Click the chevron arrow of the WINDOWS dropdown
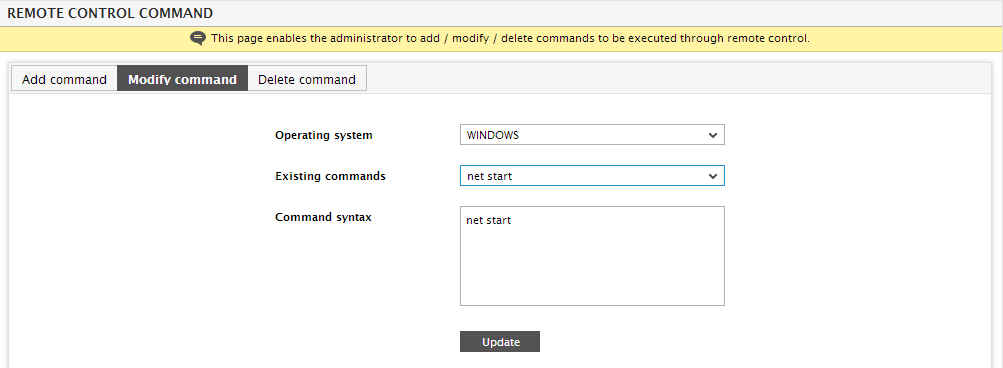This screenshot has height=368, width=1003. [713, 136]
